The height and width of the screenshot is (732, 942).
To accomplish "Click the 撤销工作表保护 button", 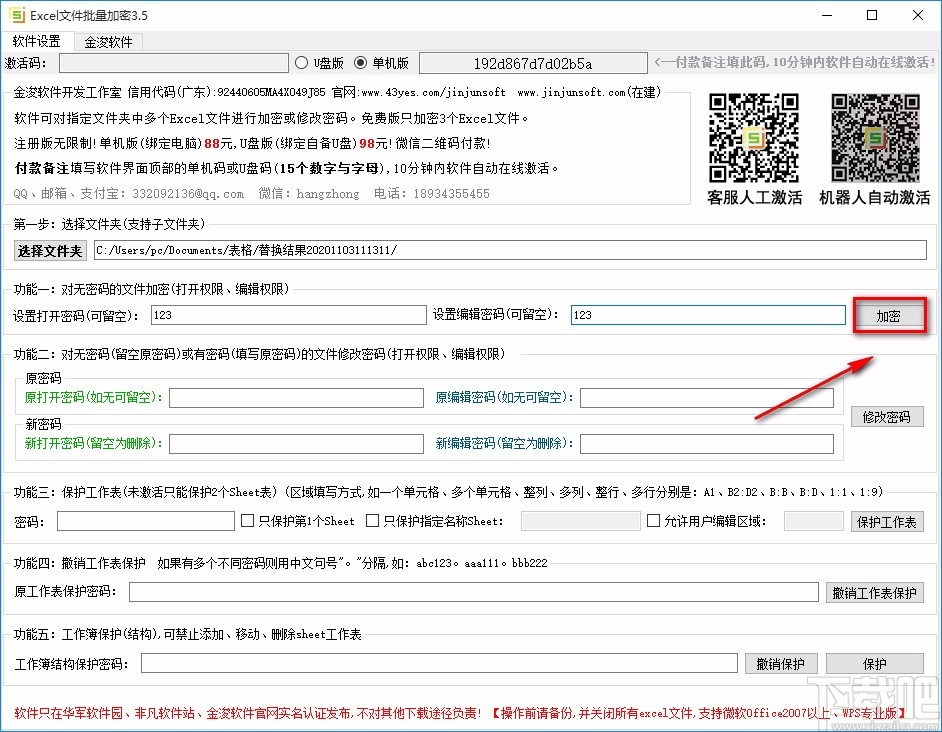I will click(875, 592).
